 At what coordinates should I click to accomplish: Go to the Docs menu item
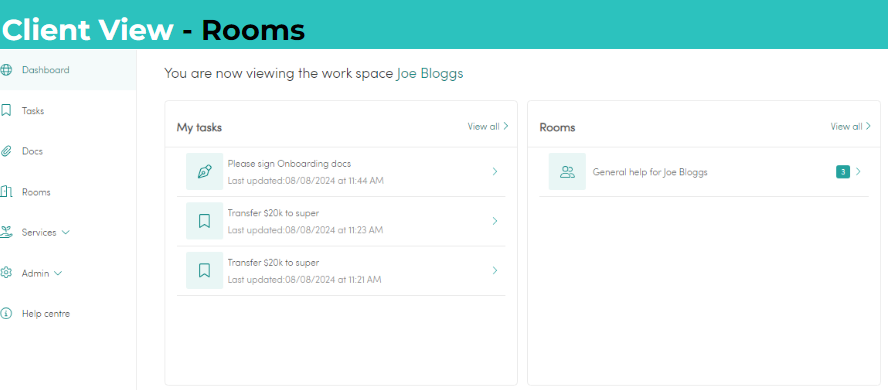point(32,152)
